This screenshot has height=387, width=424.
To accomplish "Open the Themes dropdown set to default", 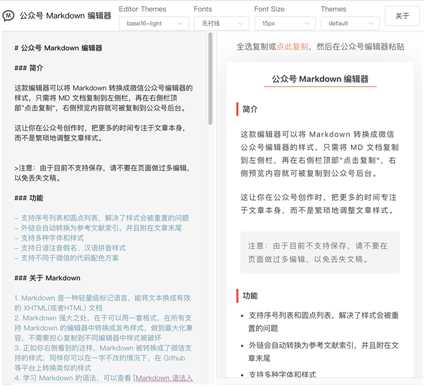I will 350,23.
